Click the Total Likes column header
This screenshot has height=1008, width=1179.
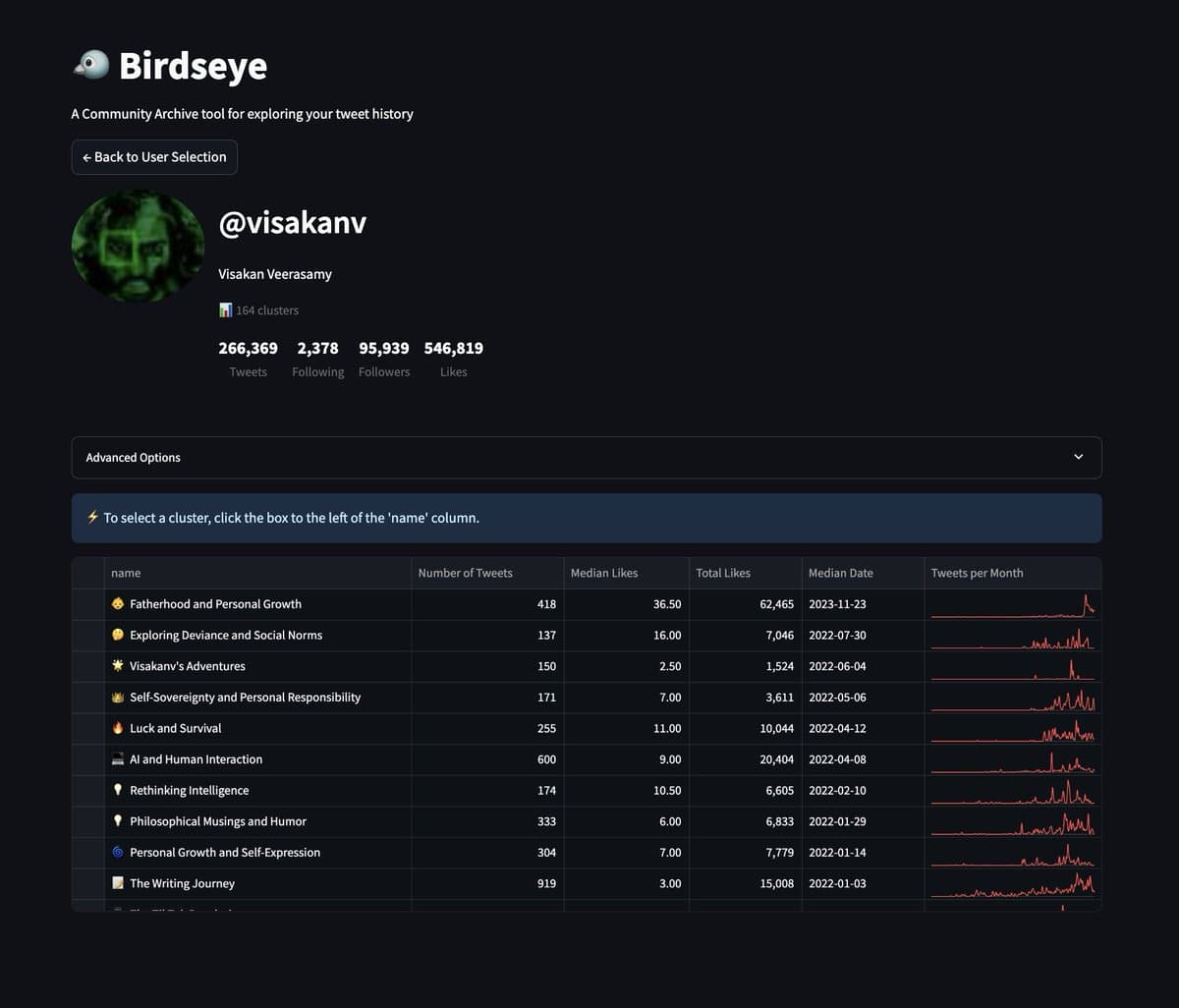point(723,573)
